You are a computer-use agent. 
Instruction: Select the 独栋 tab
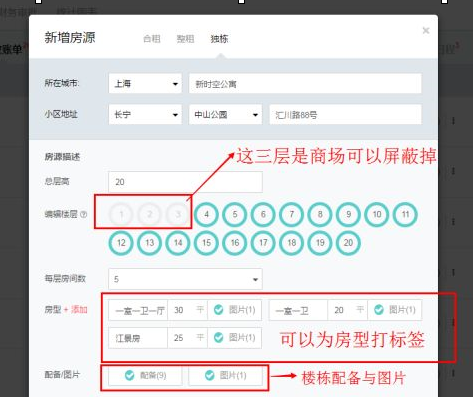tap(219, 39)
